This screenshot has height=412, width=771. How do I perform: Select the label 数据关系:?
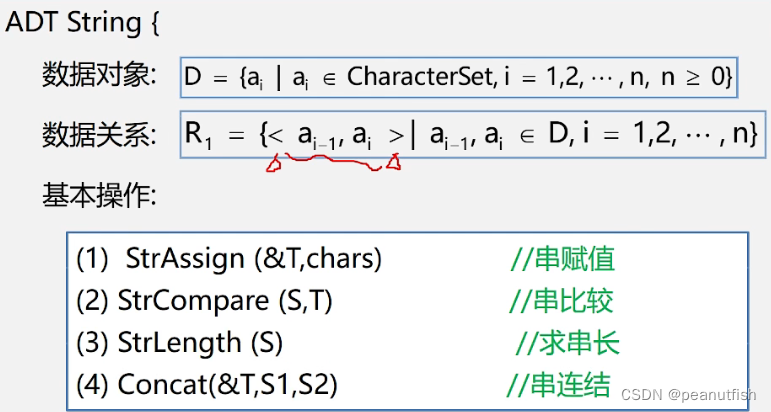click(x=99, y=135)
